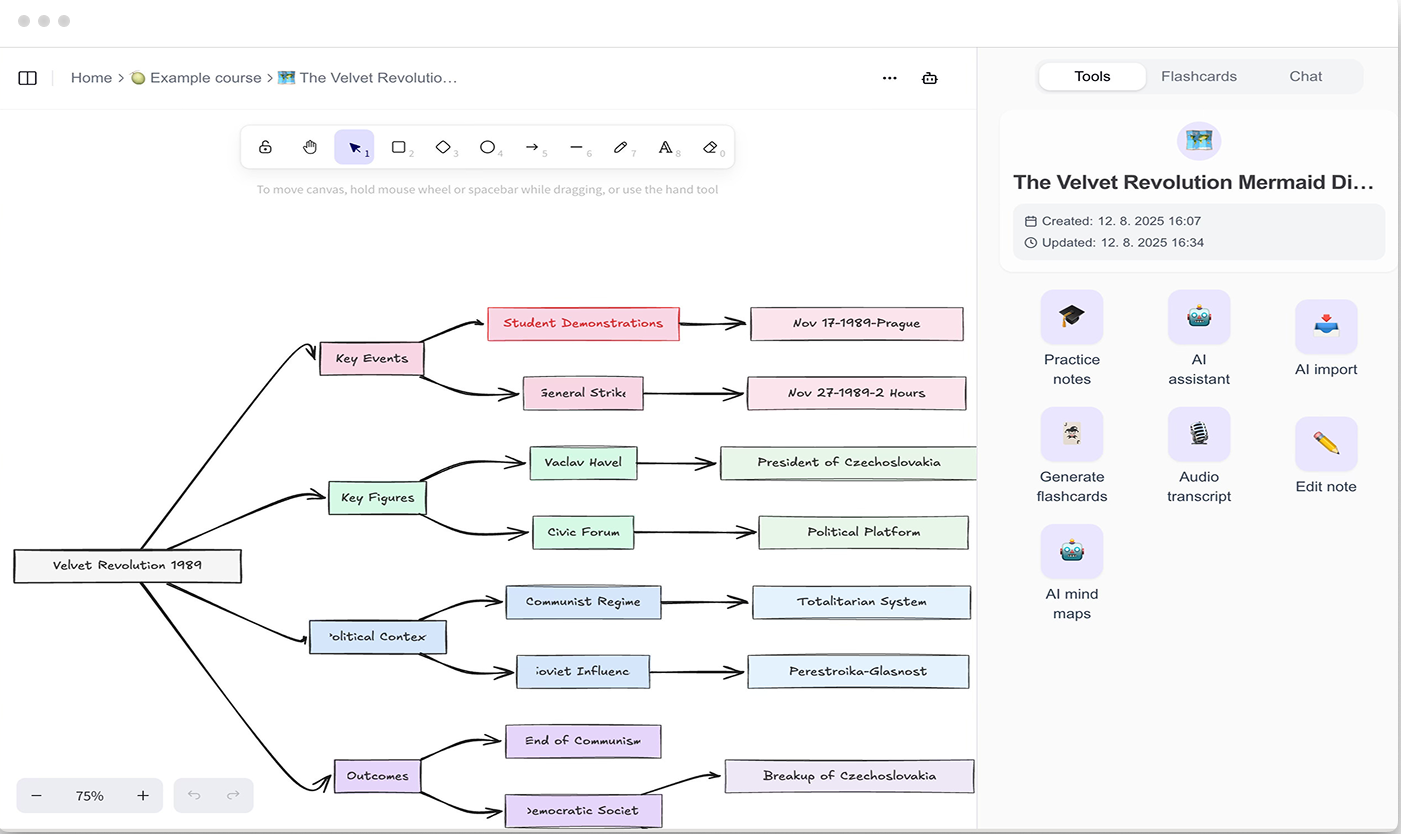The height and width of the screenshot is (834, 1401).
Task: Select the rectangle shape tool
Action: [x=398, y=147]
